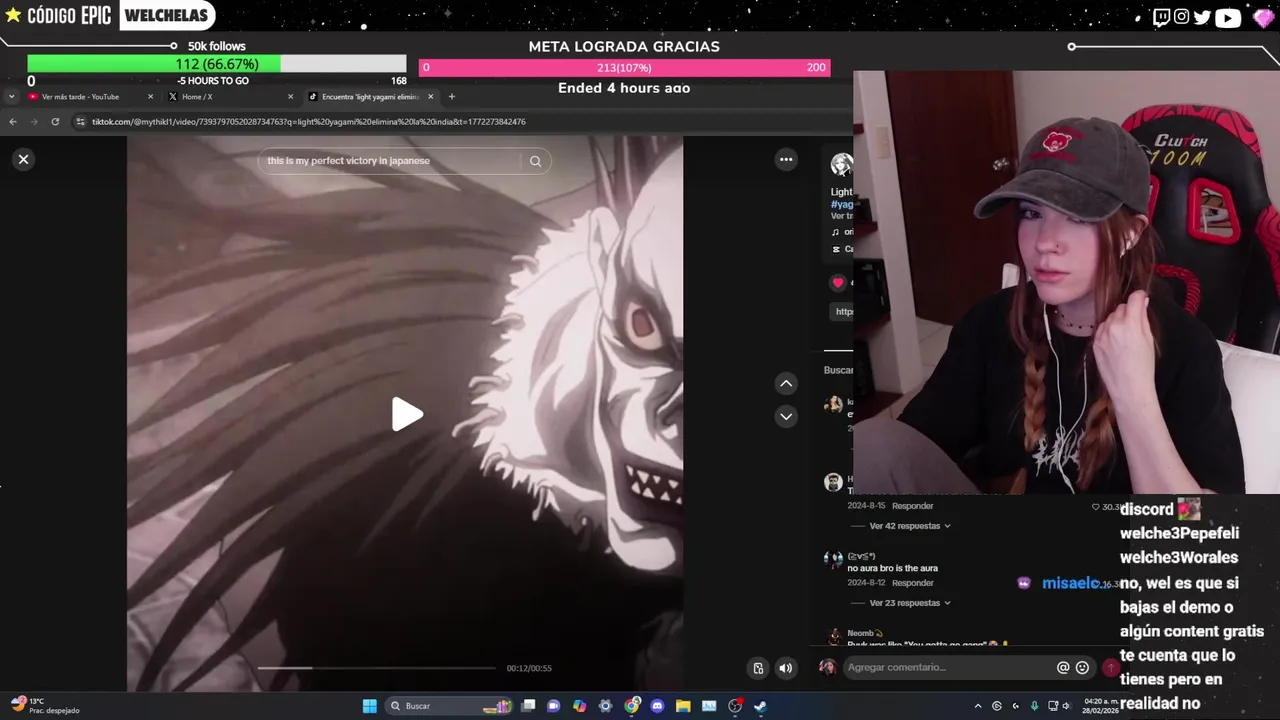Image resolution: width=1280 pixels, height=720 pixels.
Task: Reload the TikTok page
Action: click(x=55, y=122)
